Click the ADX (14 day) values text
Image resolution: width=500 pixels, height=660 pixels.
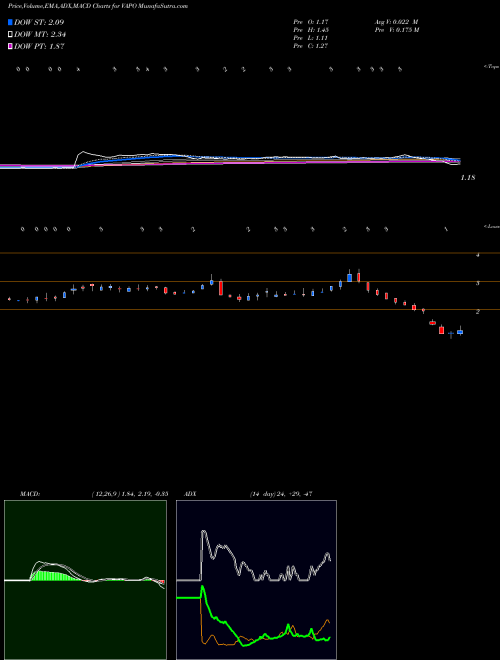click(x=281, y=494)
